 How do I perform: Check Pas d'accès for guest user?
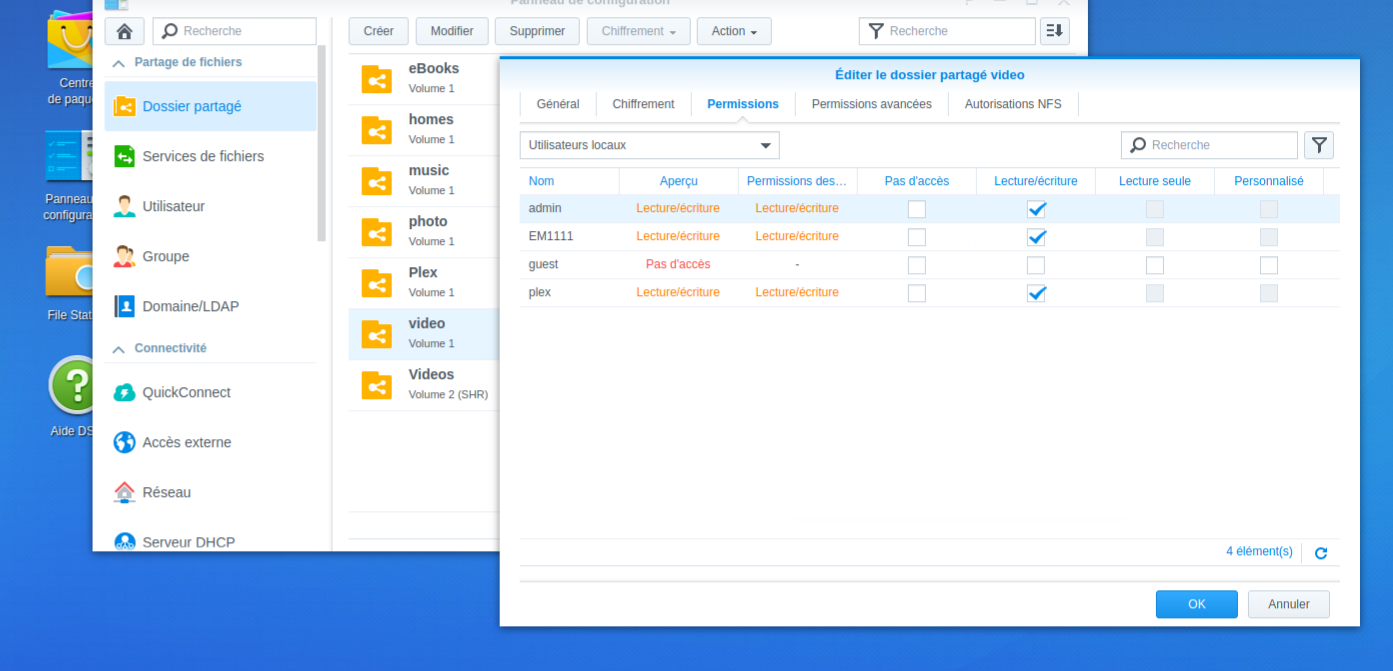(916, 265)
